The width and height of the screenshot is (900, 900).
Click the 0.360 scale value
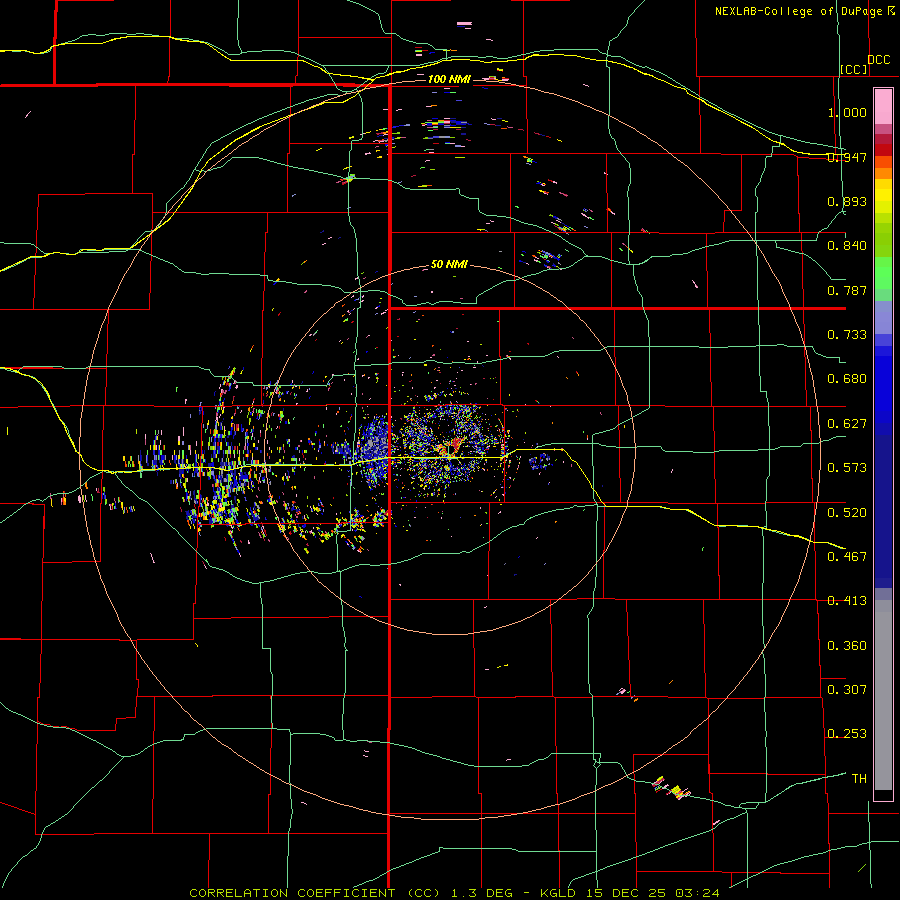(847, 646)
